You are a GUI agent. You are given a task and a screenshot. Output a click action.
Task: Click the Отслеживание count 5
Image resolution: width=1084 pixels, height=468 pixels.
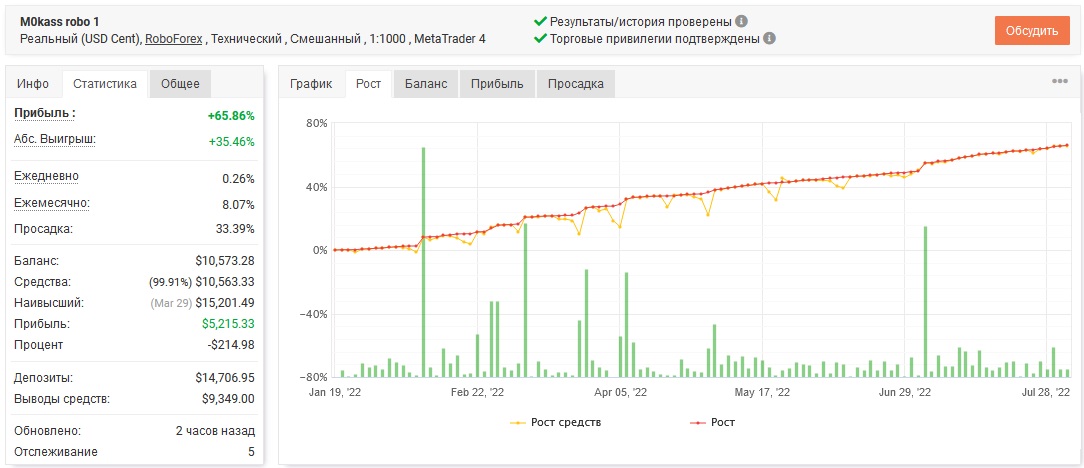point(251,452)
